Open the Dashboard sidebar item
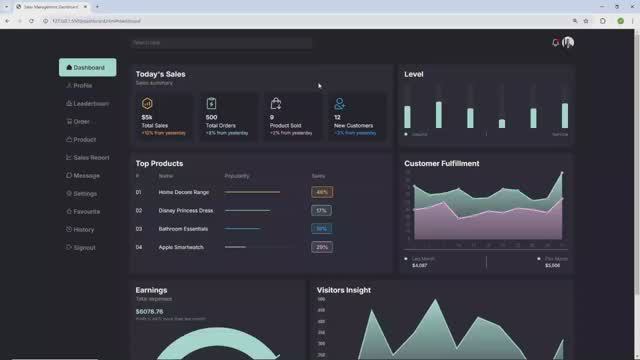The width and height of the screenshot is (640, 360). click(x=87, y=67)
